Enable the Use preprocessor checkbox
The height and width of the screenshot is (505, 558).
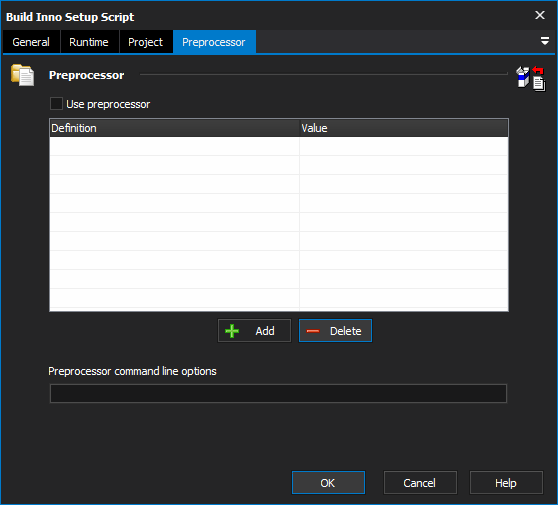[x=56, y=104]
